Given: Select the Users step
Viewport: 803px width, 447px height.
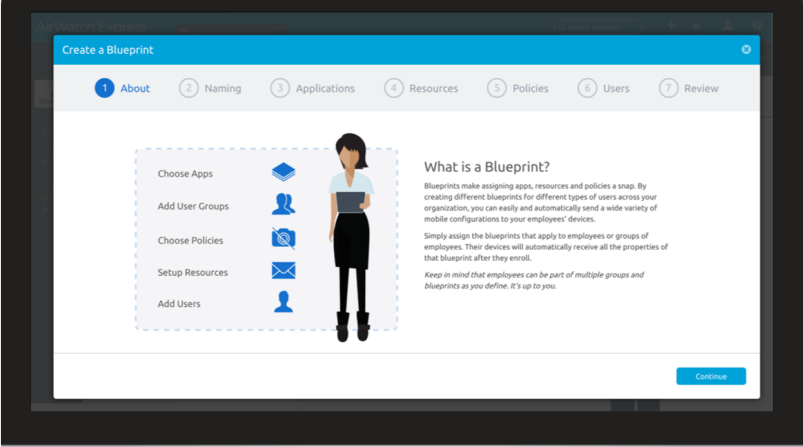Looking at the screenshot, I should tap(604, 88).
